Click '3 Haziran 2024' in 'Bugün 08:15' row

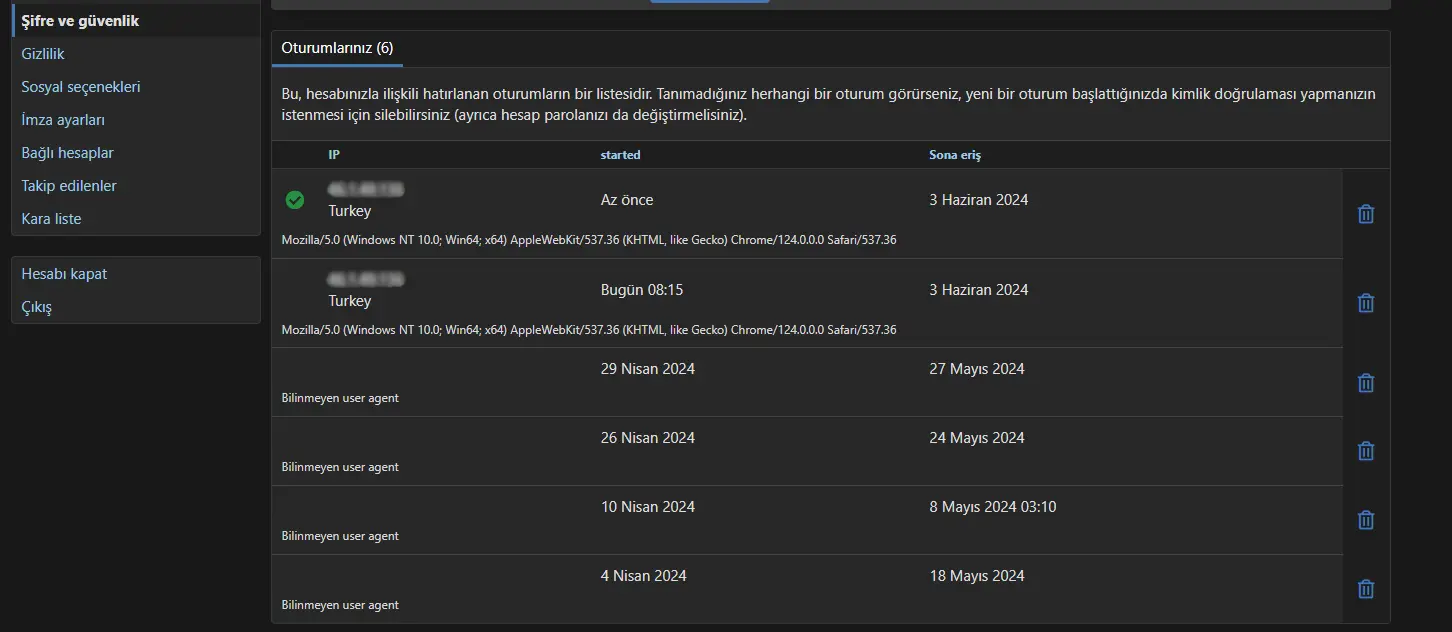tap(979, 290)
